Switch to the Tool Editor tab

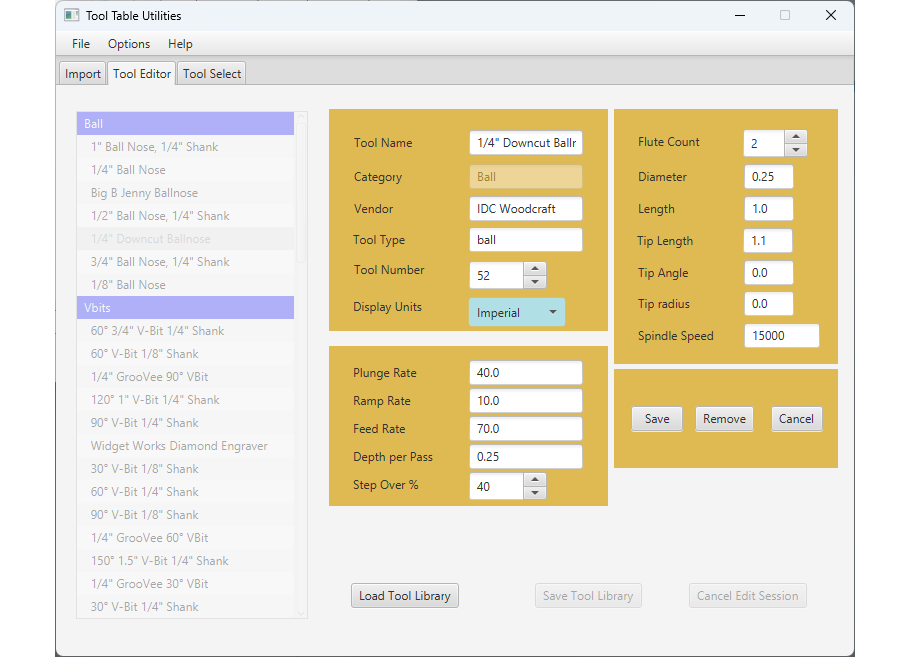142,74
